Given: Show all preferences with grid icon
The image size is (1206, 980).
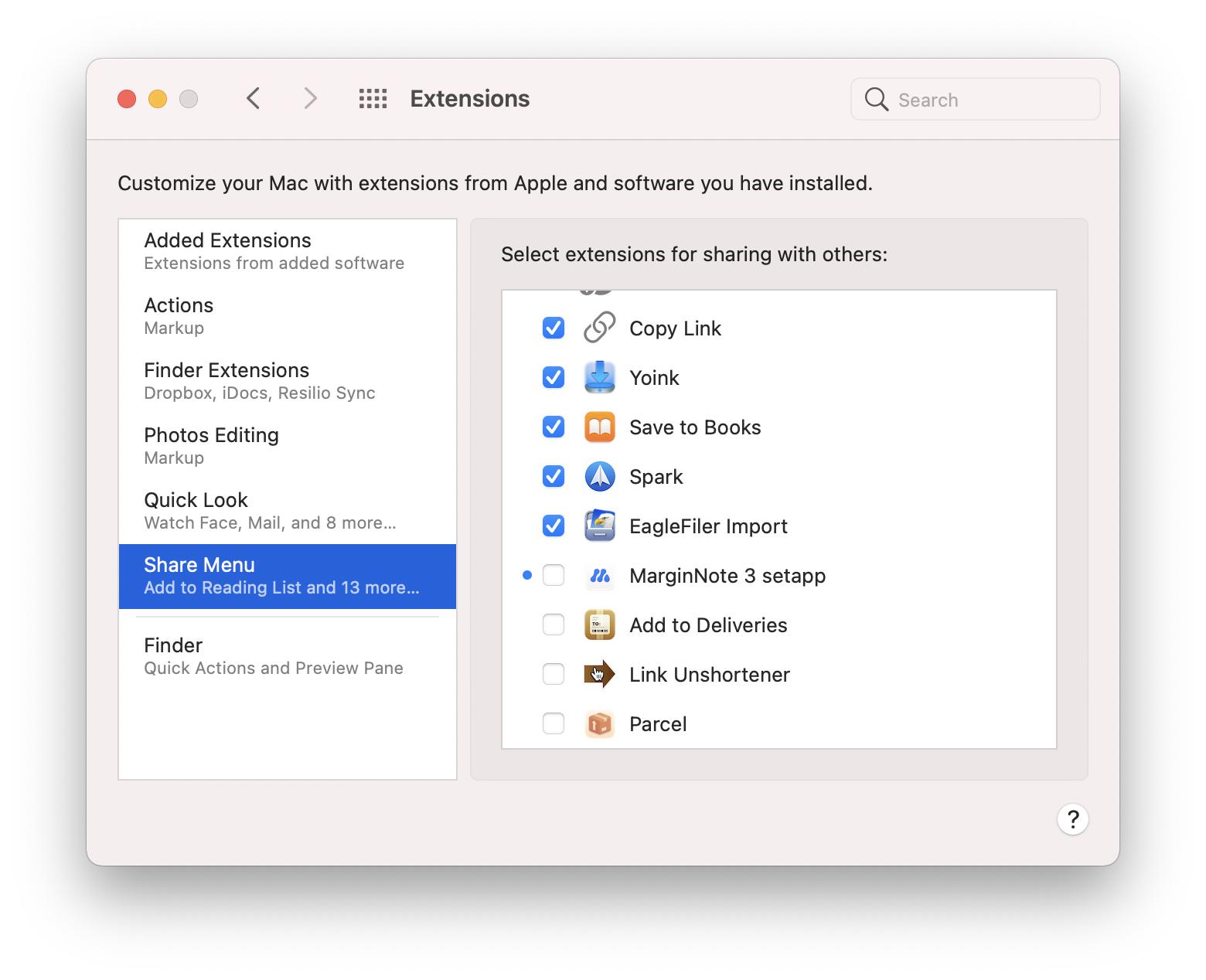Looking at the screenshot, I should click(x=373, y=99).
